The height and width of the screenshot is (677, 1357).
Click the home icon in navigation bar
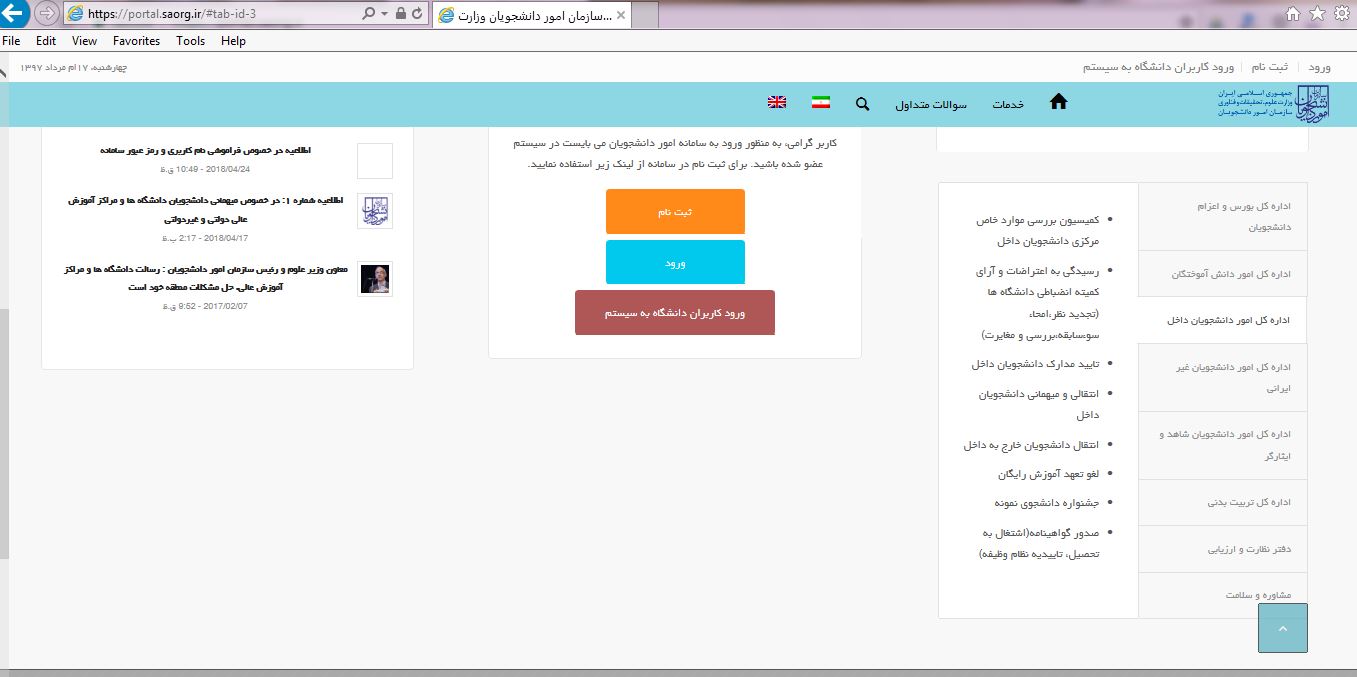point(1058,102)
